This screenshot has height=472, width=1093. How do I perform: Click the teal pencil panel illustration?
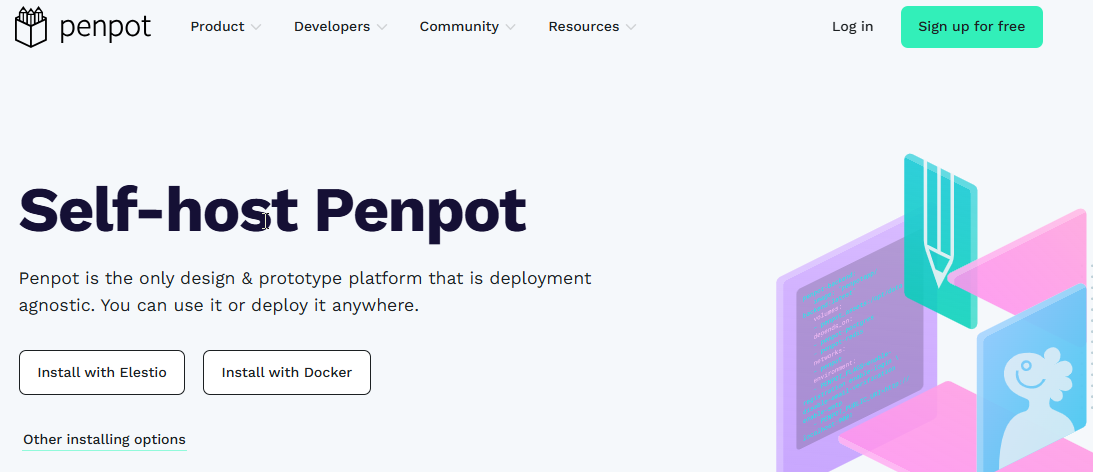pos(940,241)
